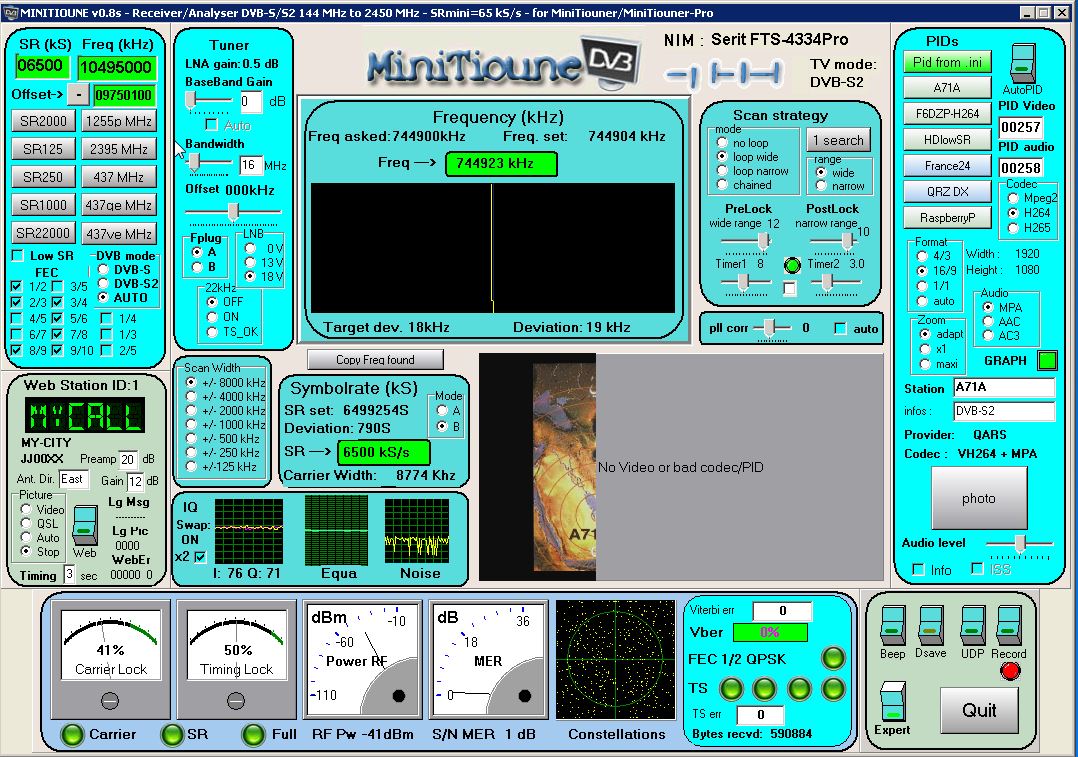Flip the Dsave rocker switch
The width and height of the screenshot is (1078, 757).
point(931,625)
